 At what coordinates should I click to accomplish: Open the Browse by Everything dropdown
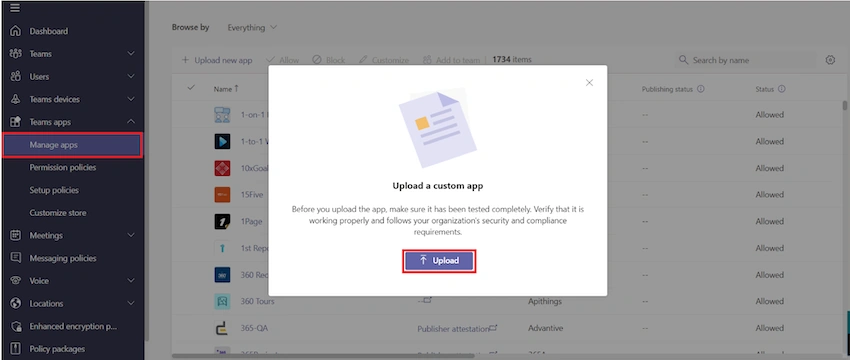(x=252, y=28)
